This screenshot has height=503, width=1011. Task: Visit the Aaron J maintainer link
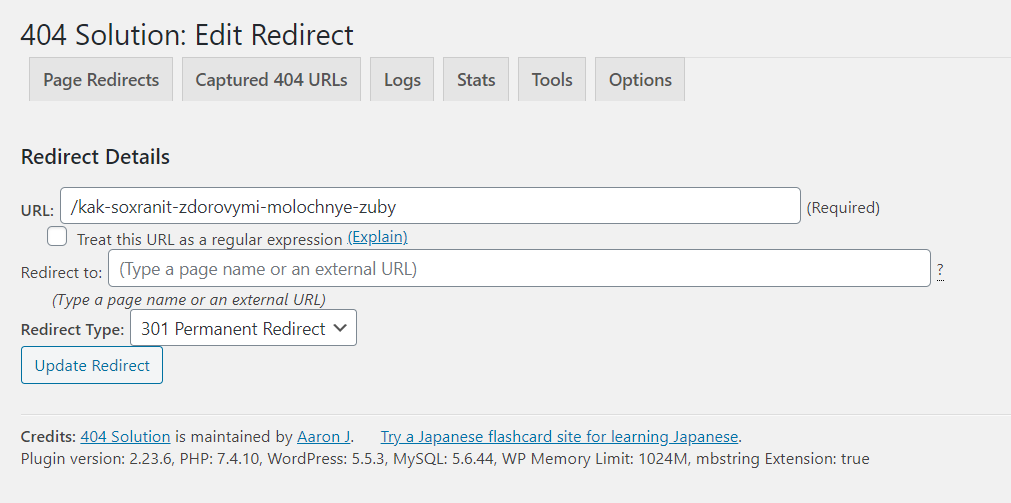pyautogui.click(x=323, y=437)
